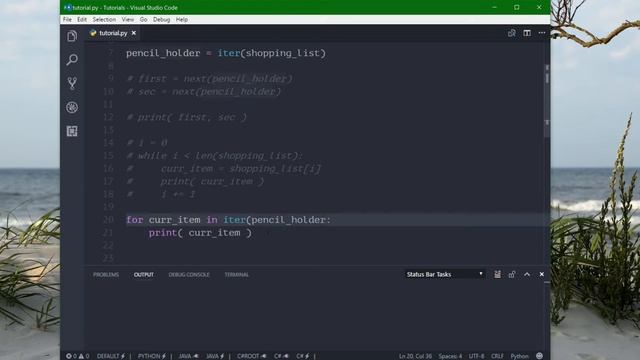The width and height of the screenshot is (640, 360).
Task: Run the DEFAULT status bar task
Action: pyautogui.click(x=111, y=356)
